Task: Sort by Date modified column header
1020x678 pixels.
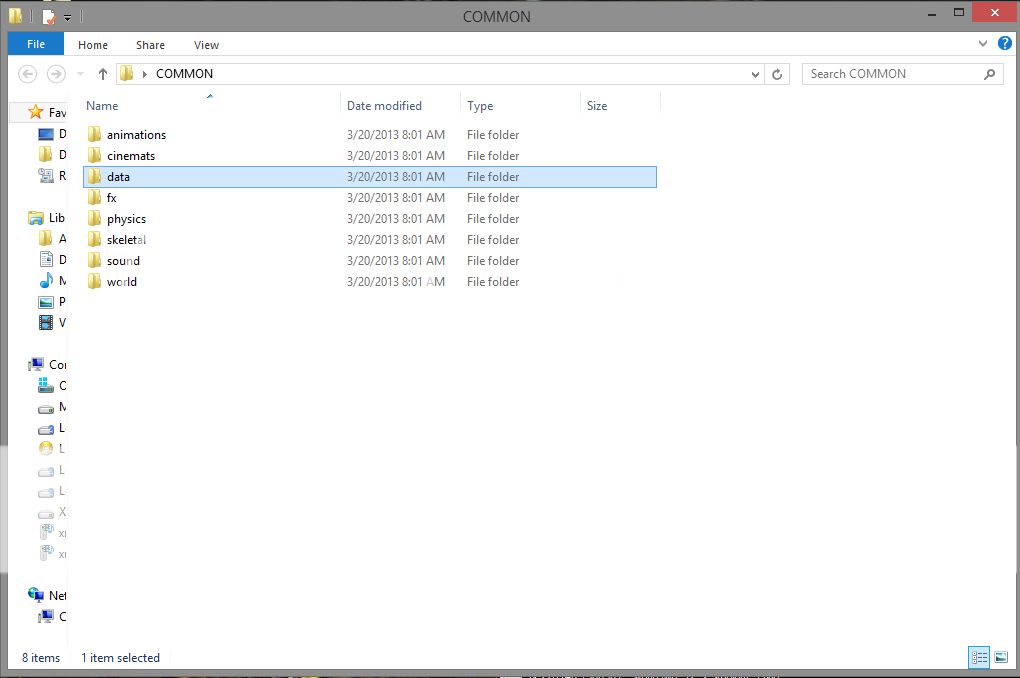Action: tap(384, 106)
